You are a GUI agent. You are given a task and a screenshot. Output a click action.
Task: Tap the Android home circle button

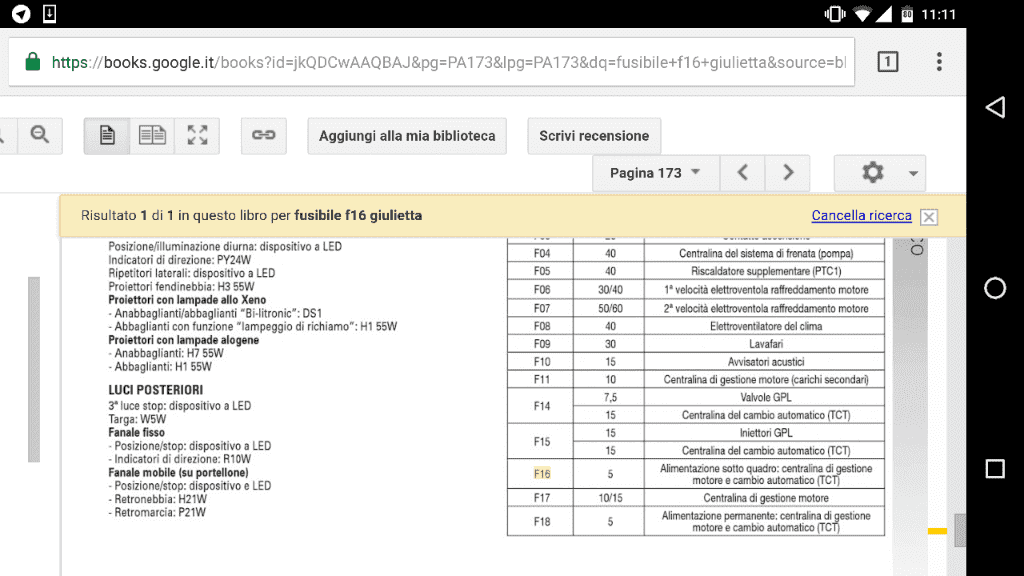(995, 288)
